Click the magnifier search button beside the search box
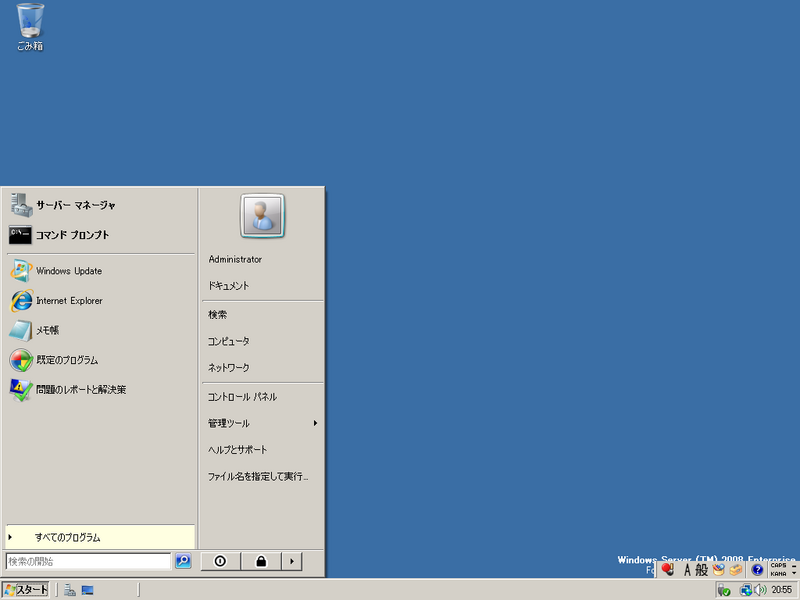This screenshot has width=800, height=600. click(183, 561)
